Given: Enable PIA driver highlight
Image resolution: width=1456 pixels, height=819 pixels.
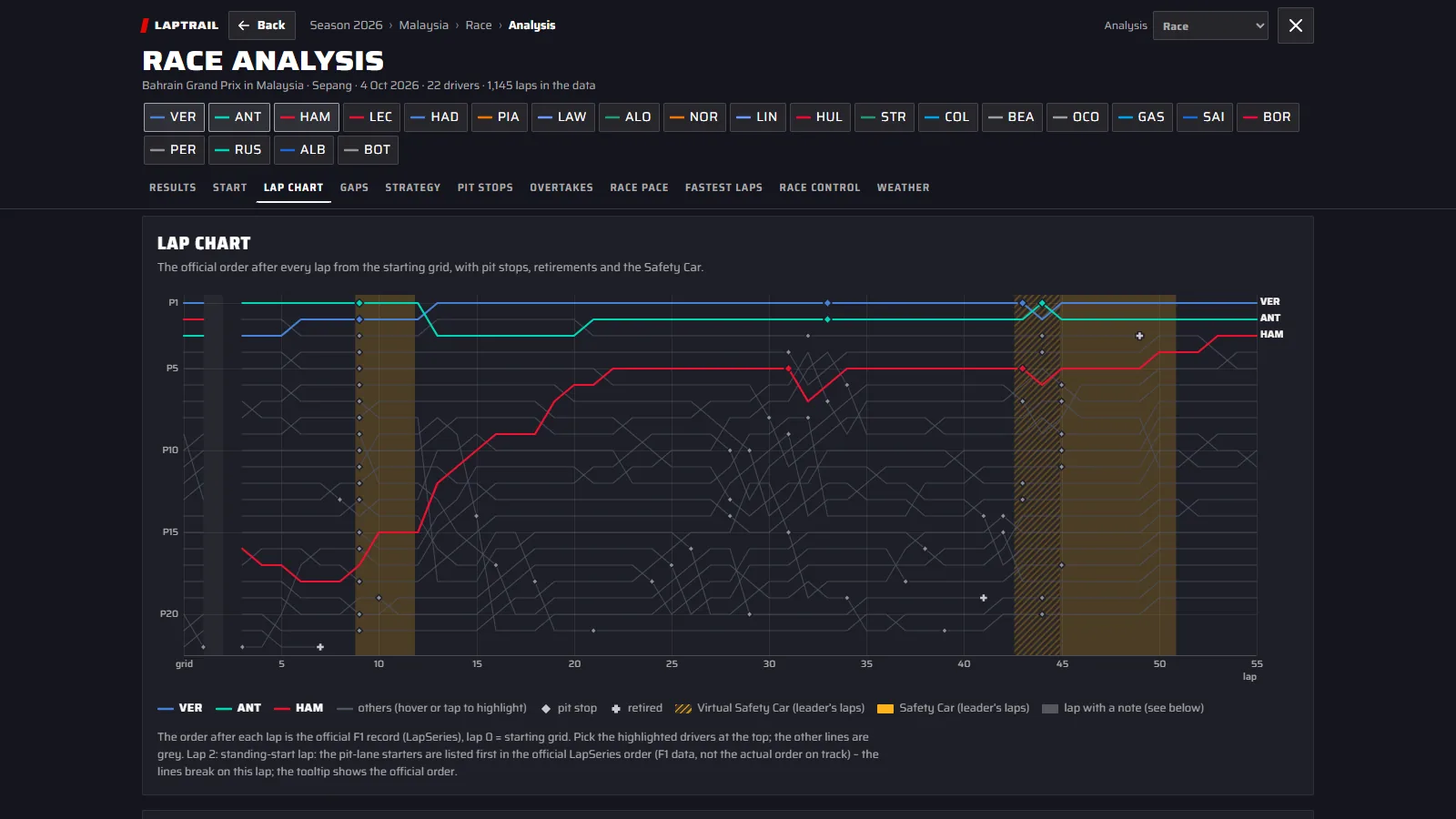Looking at the screenshot, I should 500,117.
